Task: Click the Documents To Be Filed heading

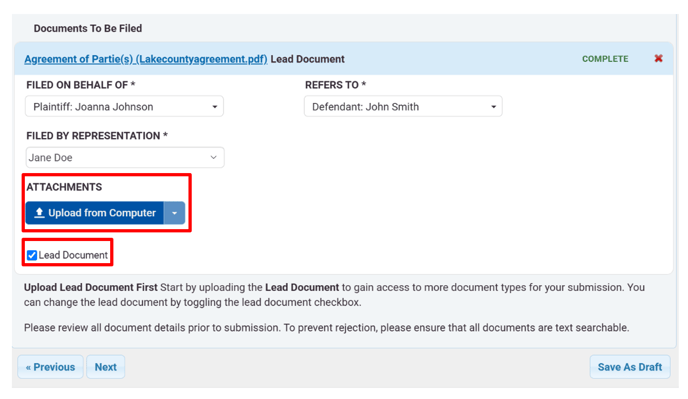Action: [88, 29]
